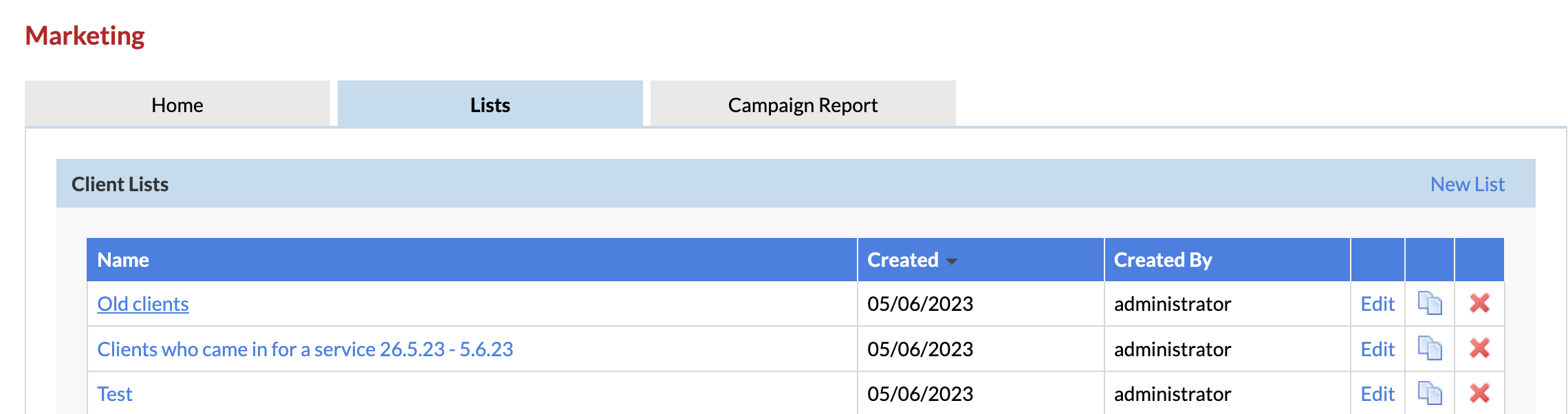Screen dimensions: 1568x414
Task: Copy the Clients who came in for service list
Action: point(1430,349)
